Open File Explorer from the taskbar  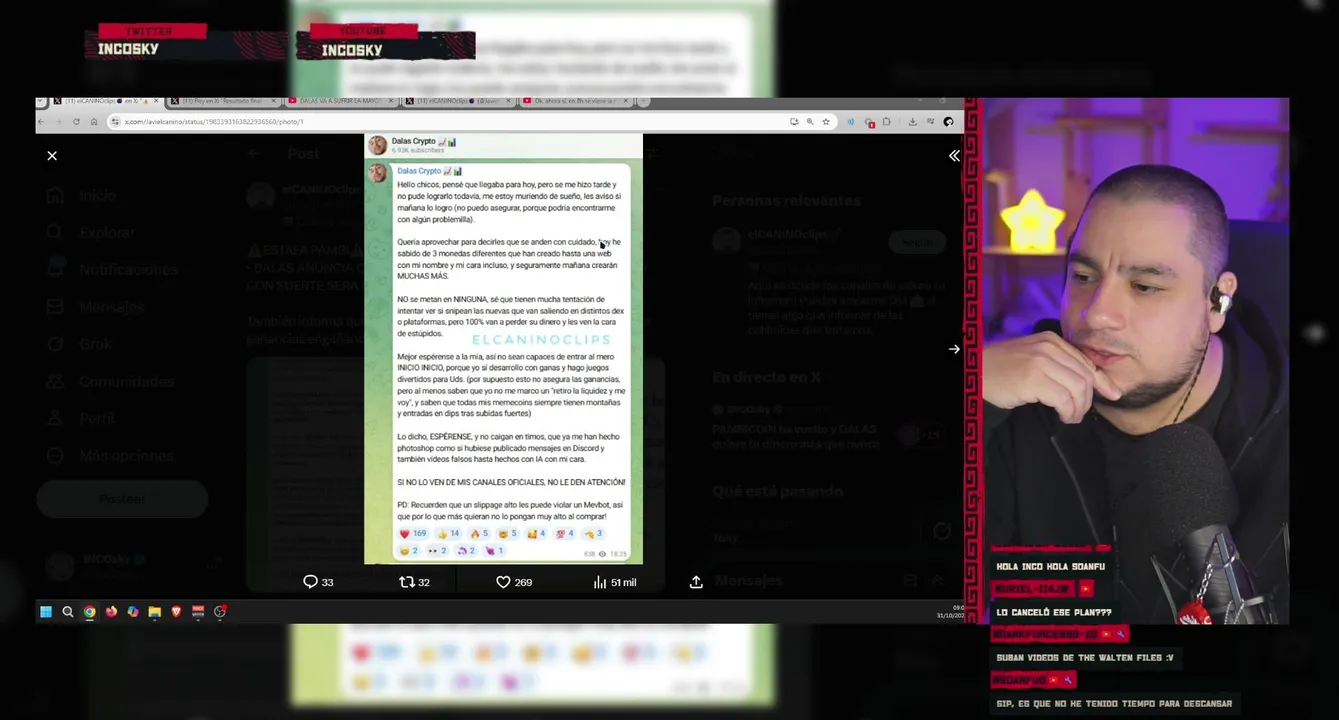tap(155, 612)
